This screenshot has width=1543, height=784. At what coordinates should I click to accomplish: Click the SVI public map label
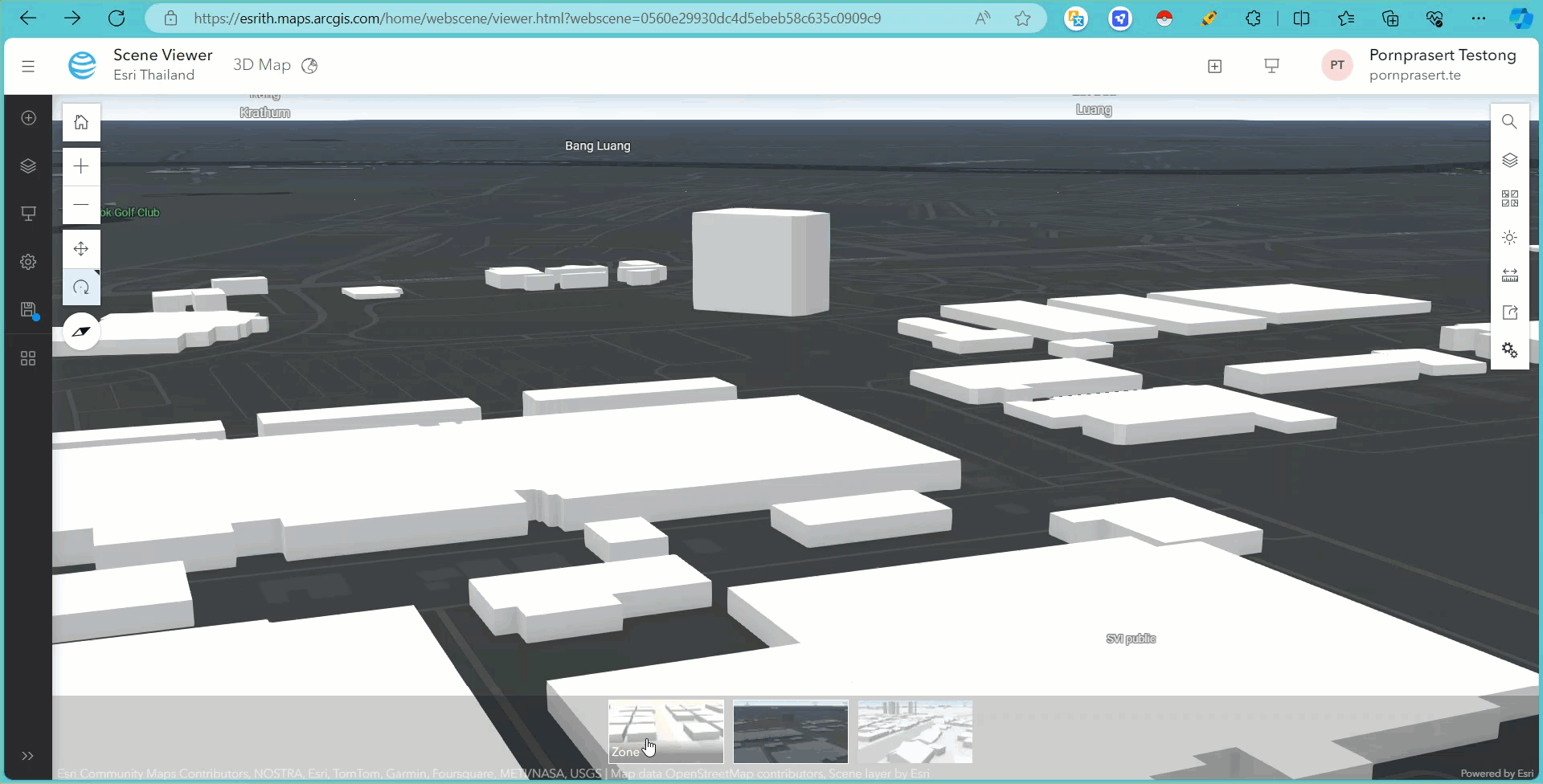1131,639
